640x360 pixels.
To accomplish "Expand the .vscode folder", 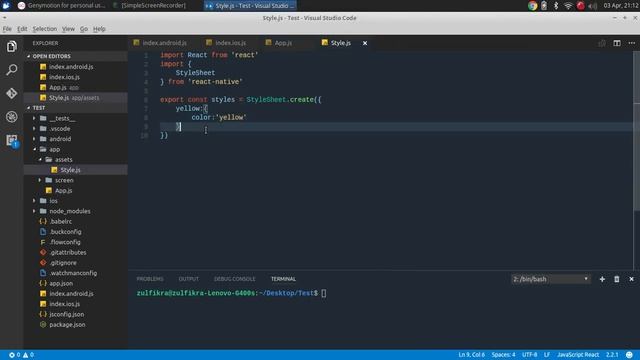I will 34,129.
